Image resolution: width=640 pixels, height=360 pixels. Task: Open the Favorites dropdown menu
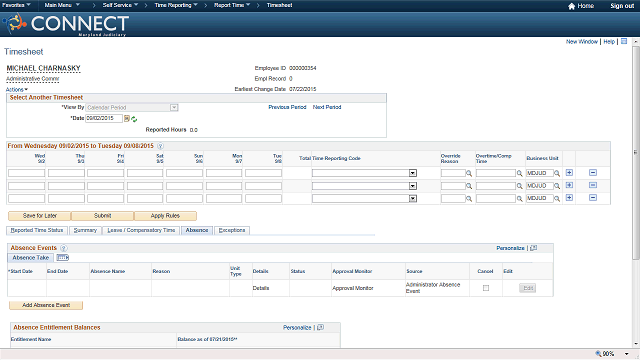(x=16, y=5)
